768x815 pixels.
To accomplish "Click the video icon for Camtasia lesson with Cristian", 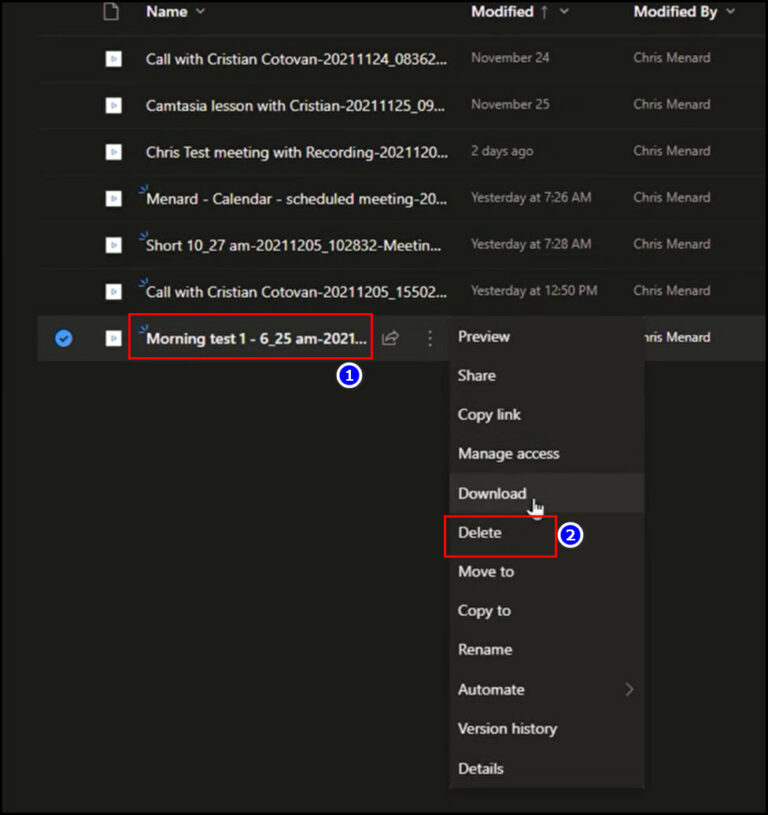I will click(112, 105).
